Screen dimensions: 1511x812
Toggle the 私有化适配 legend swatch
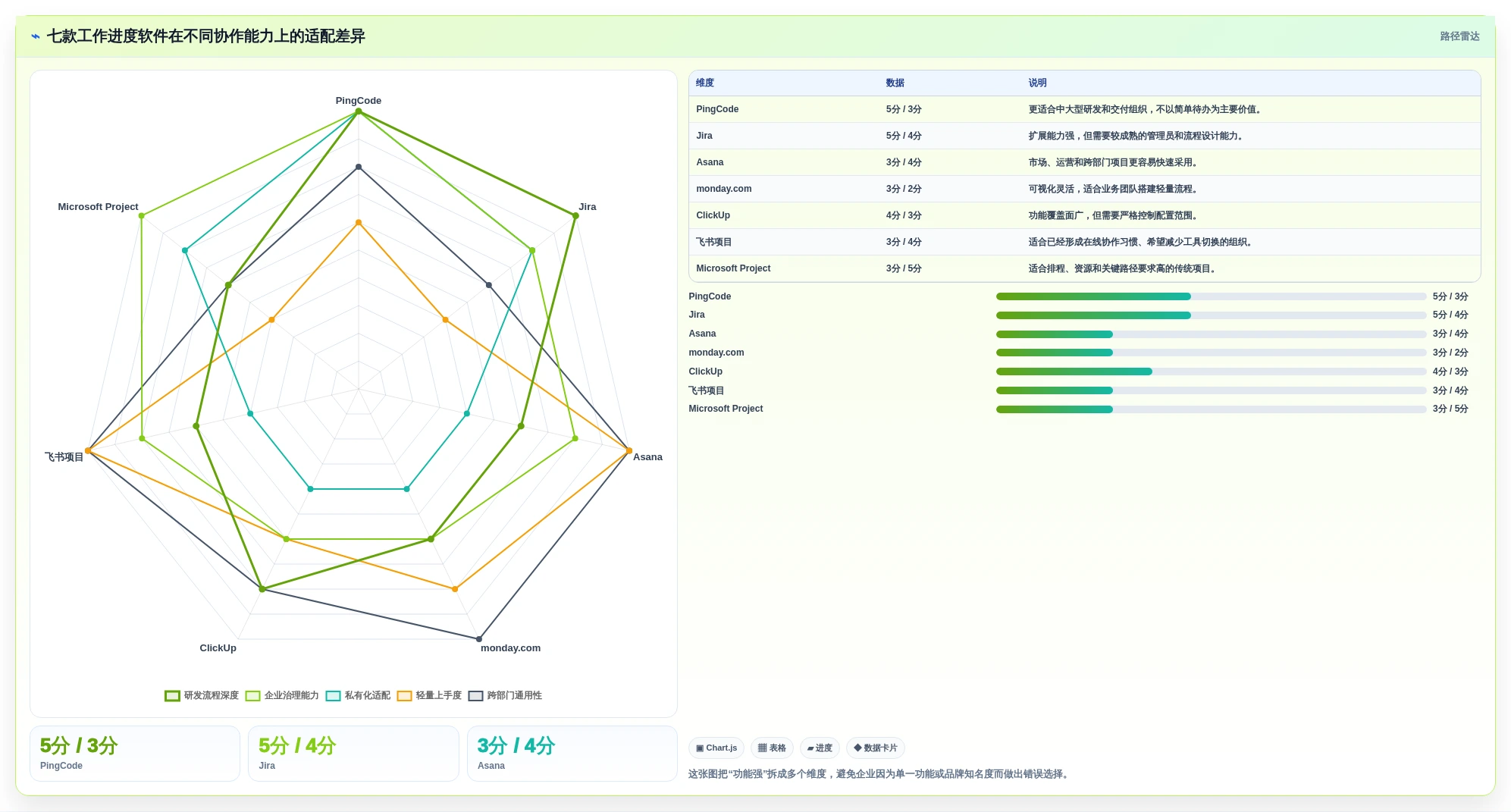pos(333,696)
